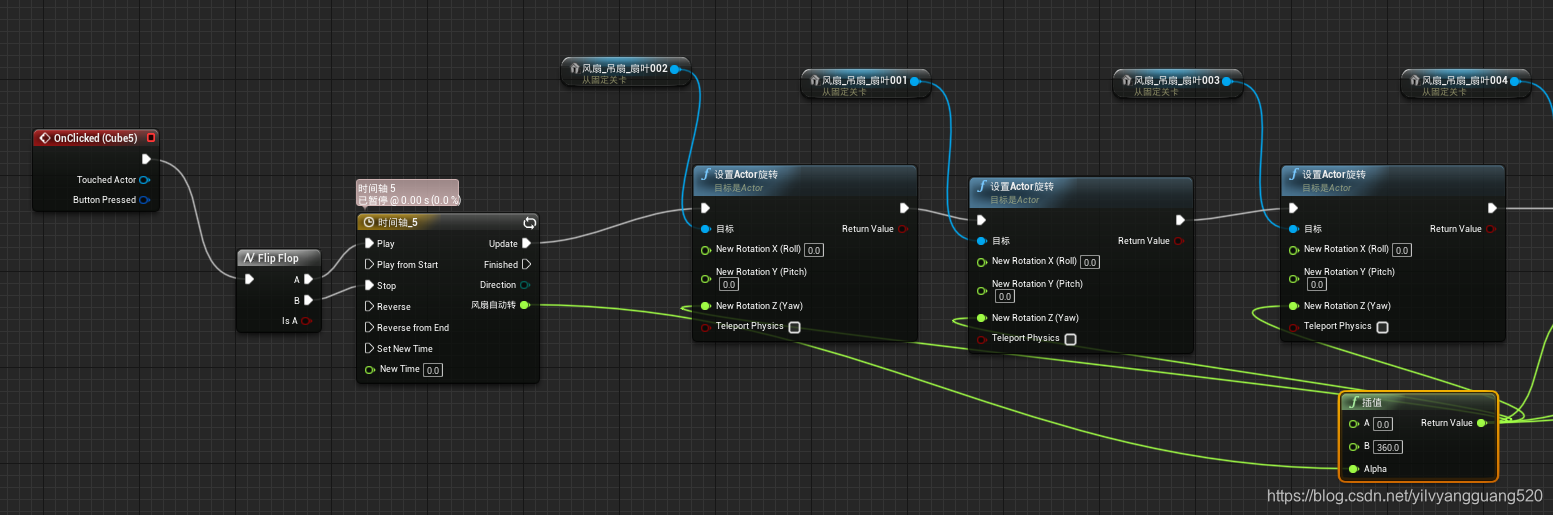Click the 目标 pin on the middle 设置Actor旋转 node
This screenshot has width=1553, height=515.
click(x=982, y=241)
